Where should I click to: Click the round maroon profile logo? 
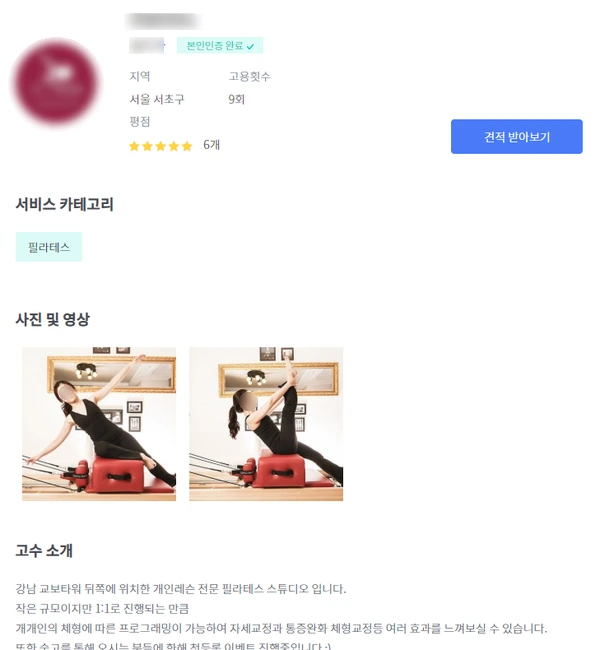click(56, 82)
